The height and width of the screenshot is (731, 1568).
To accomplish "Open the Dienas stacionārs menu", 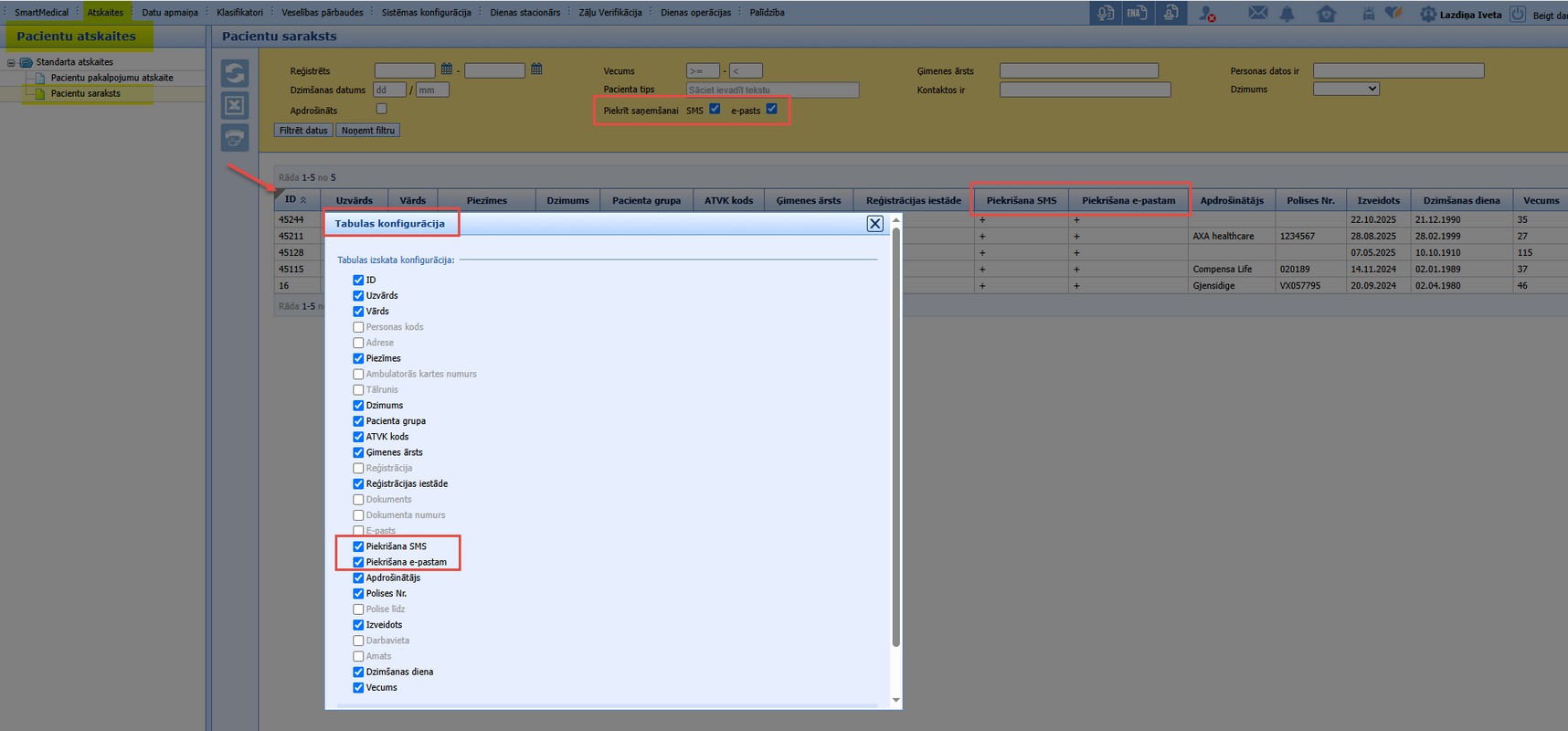I will click(525, 13).
